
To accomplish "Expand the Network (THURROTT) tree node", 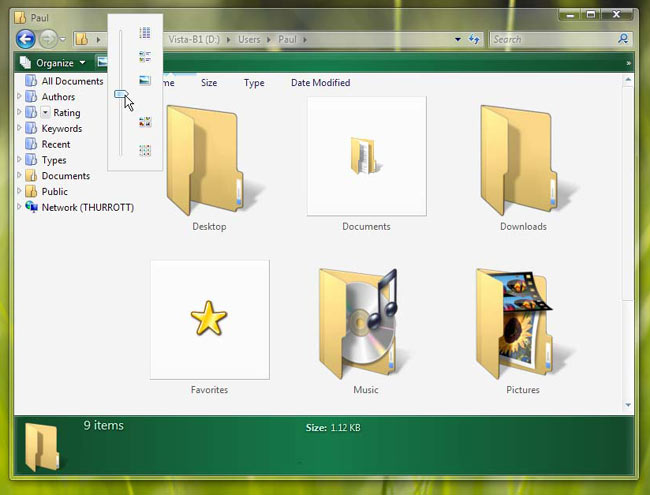I will point(19,208).
